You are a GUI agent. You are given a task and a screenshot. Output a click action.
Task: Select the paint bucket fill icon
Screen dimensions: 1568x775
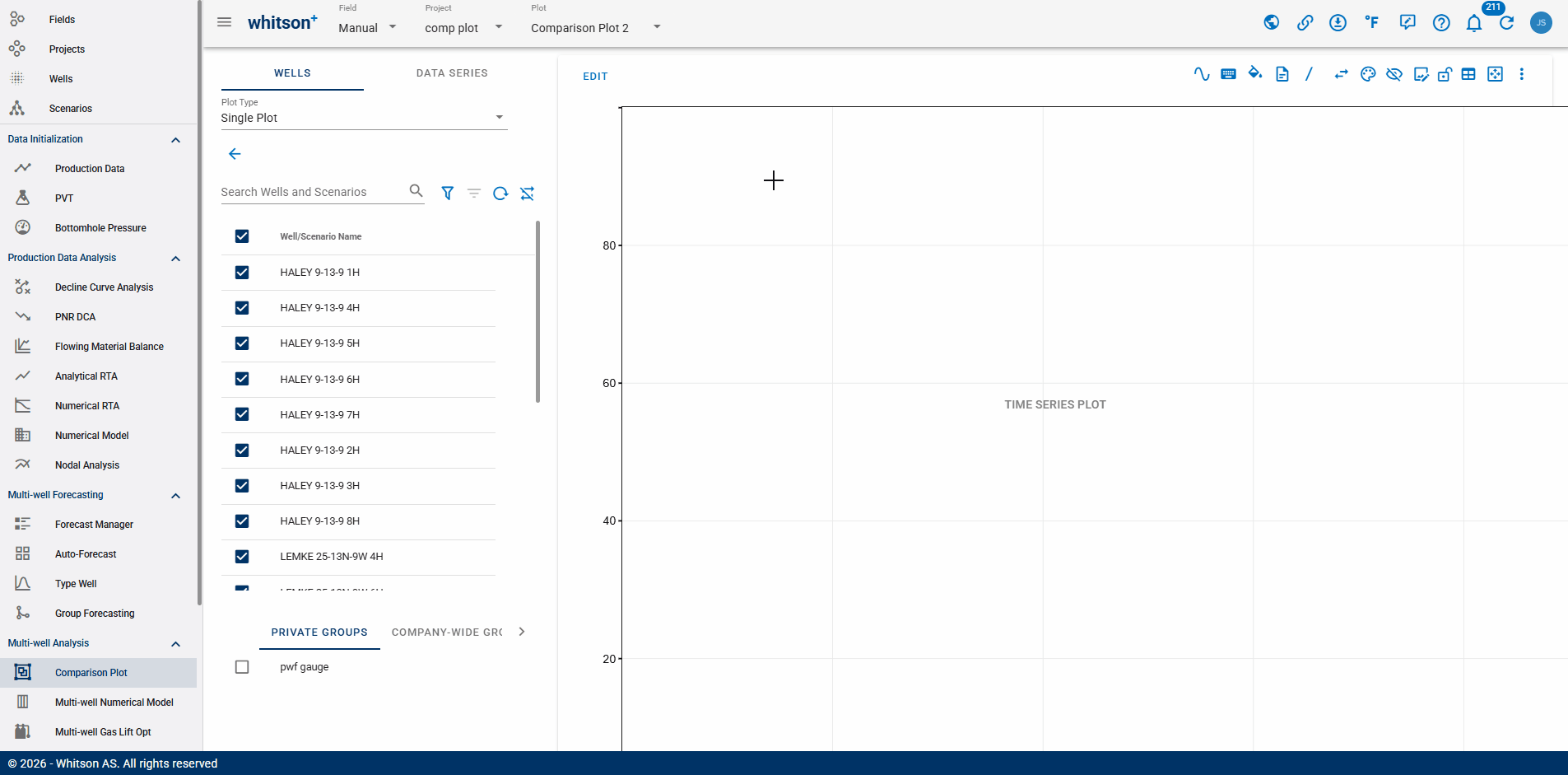click(x=1255, y=73)
